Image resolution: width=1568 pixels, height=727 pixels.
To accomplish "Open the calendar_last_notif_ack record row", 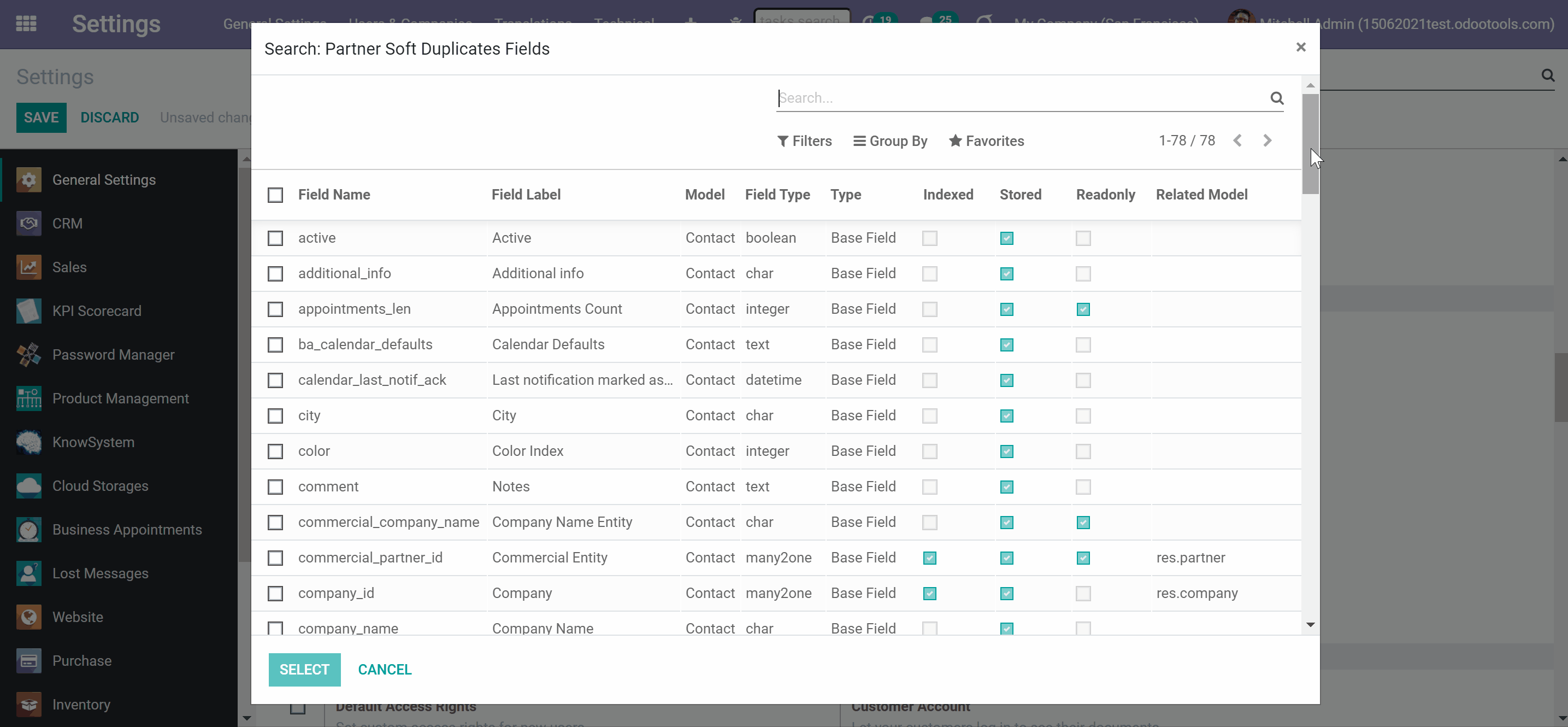I will (777, 380).
